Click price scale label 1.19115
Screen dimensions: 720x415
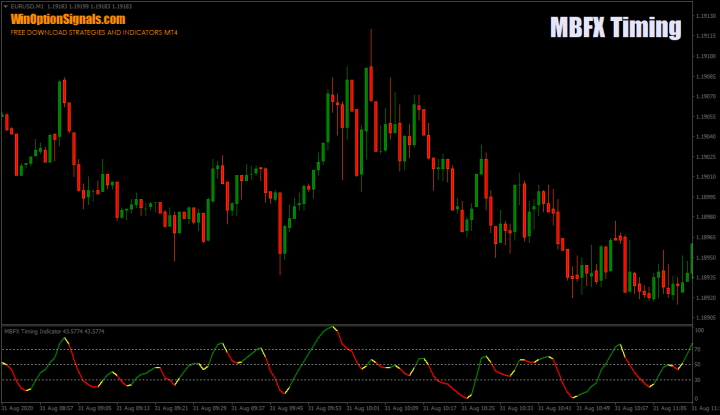point(706,36)
